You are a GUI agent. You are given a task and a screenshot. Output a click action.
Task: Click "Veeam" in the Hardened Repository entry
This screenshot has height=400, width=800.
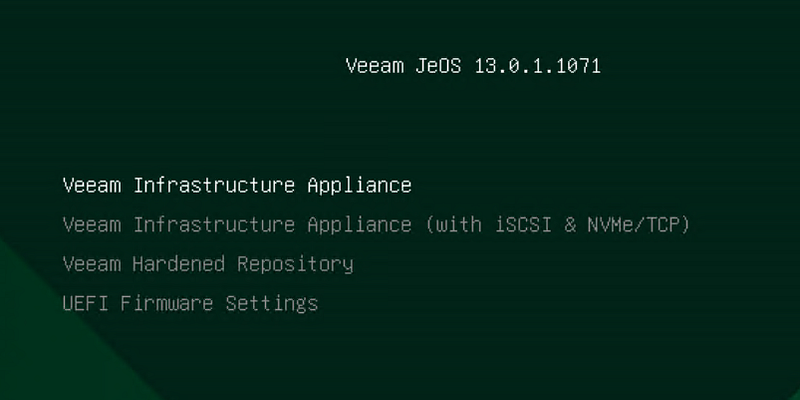tap(91, 264)
